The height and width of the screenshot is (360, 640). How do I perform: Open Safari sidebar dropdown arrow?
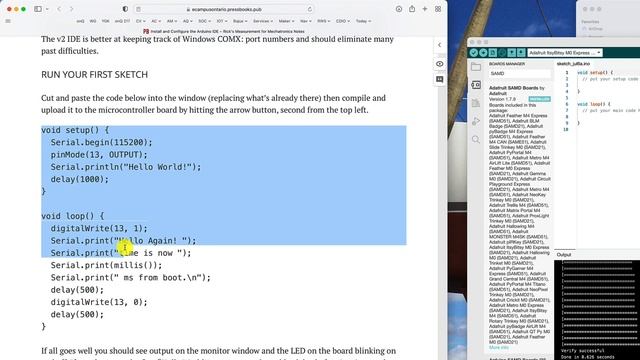click(x=47, y=9)
